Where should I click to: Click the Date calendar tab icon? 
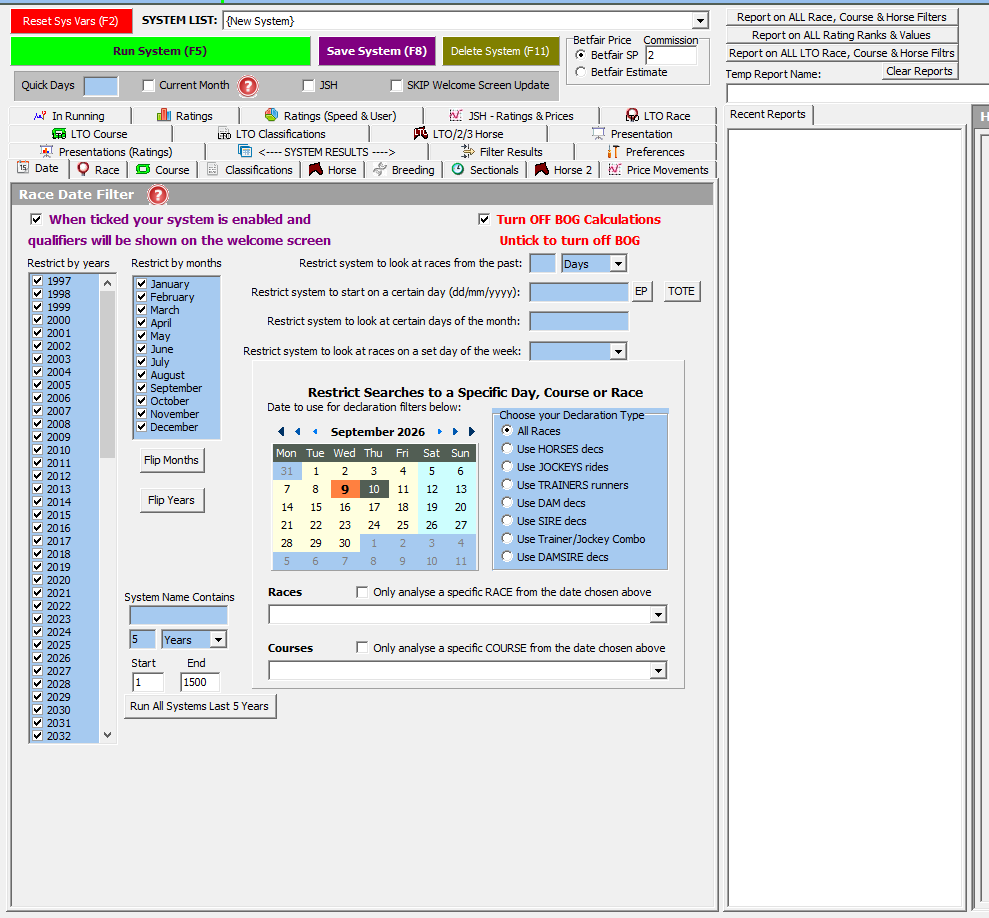23,167
